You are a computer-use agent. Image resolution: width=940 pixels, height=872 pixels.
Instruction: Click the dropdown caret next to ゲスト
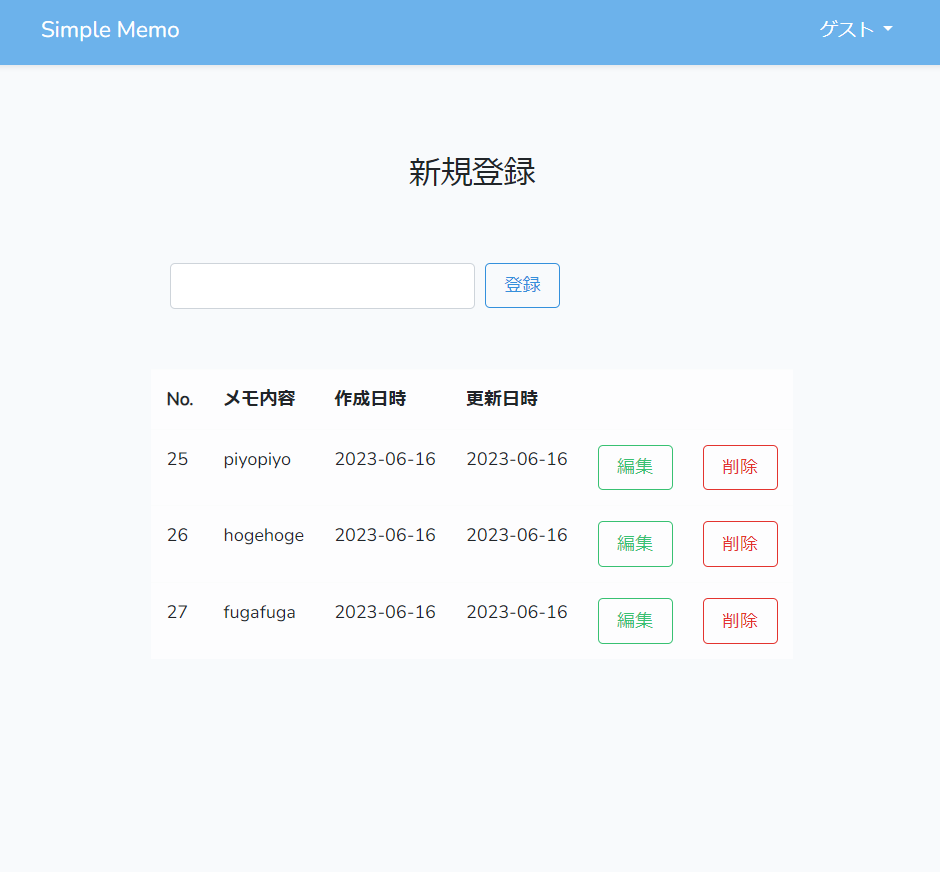point(888,30)
